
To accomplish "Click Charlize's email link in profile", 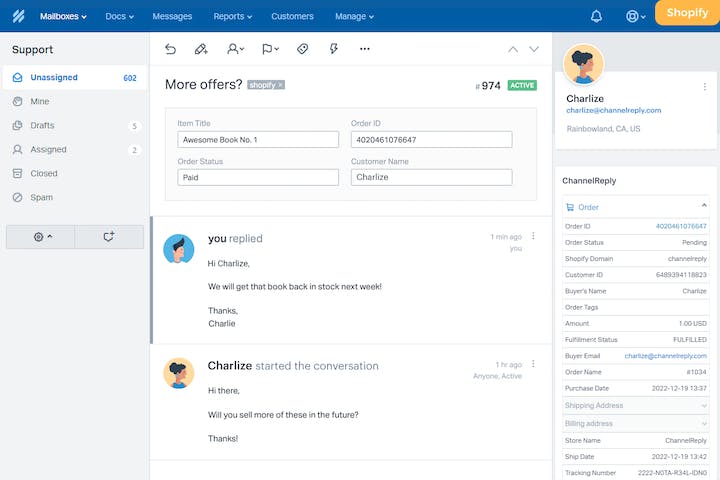I will tap(613, 110).
